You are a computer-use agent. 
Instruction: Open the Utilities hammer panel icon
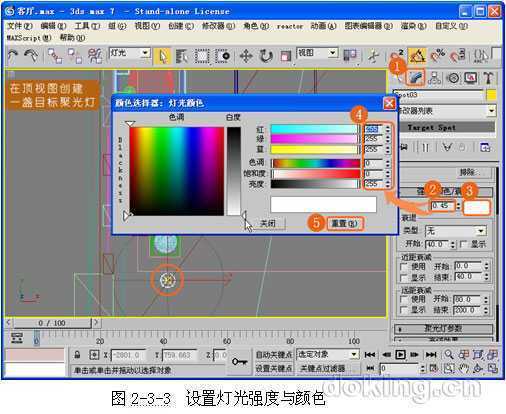(x=488, y=78)
